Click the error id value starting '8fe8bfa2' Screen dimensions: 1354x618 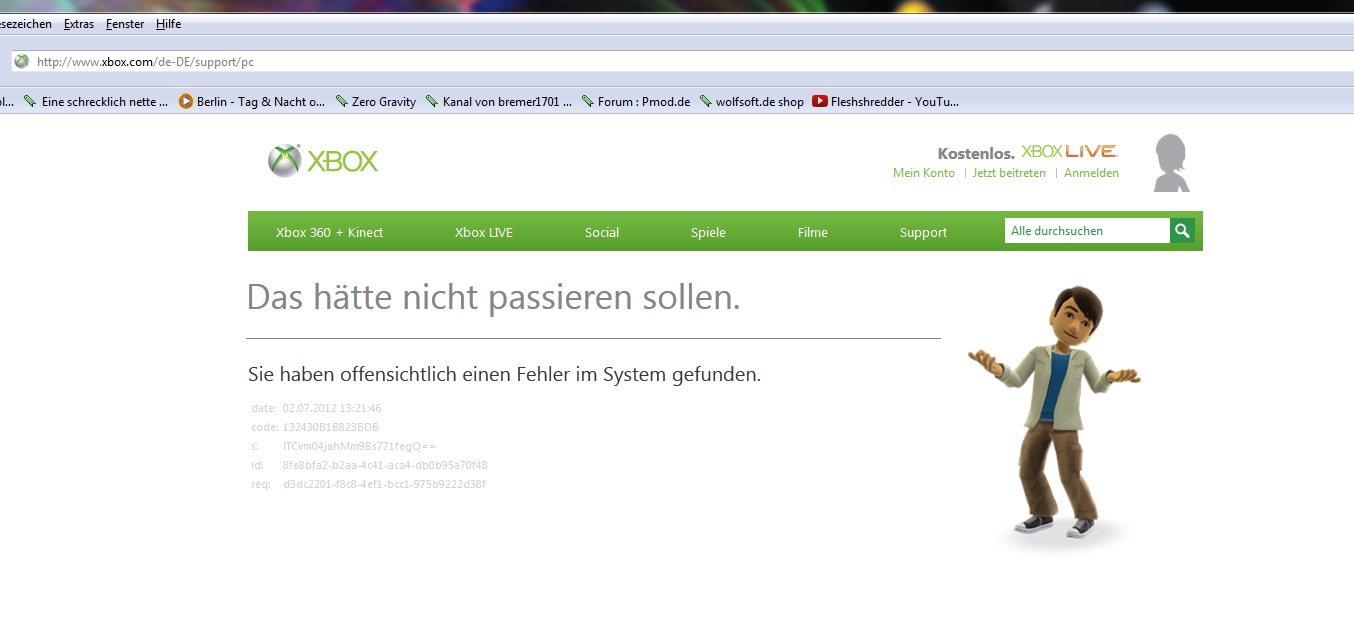[x=385, y=465]
